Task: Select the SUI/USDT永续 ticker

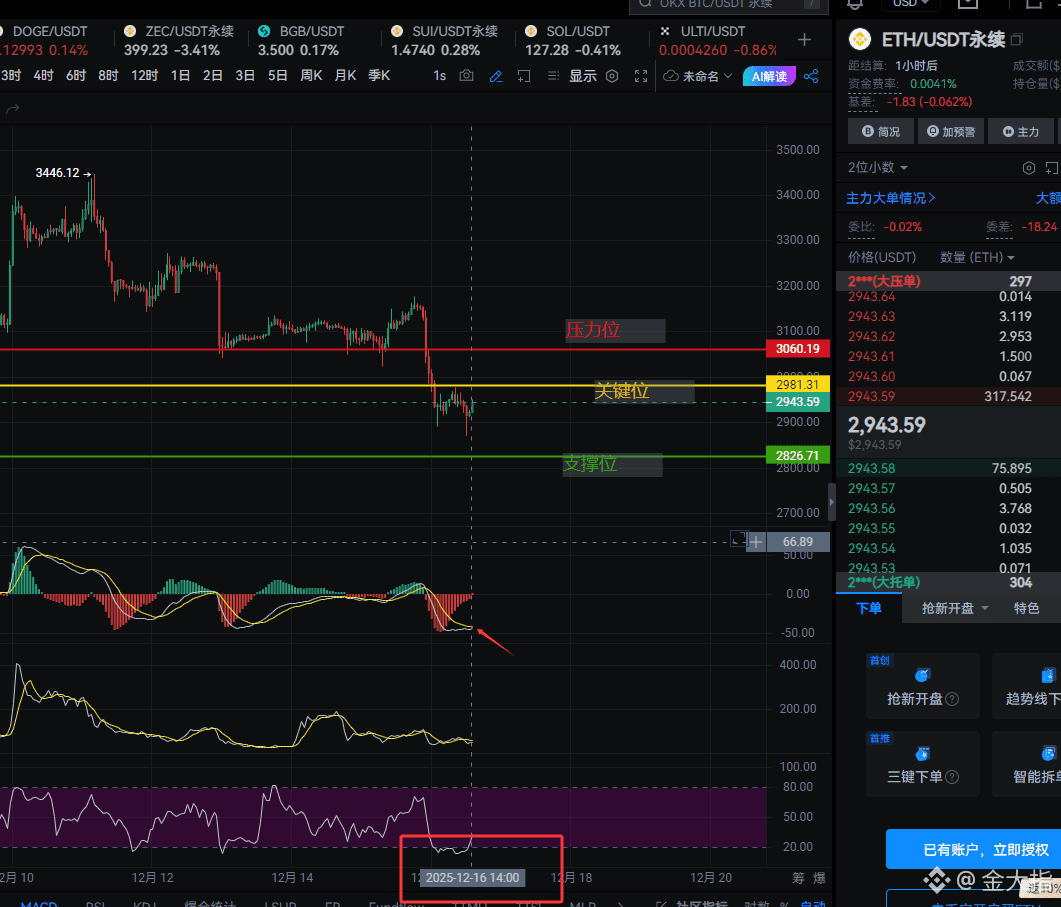Action: tap(444, 41)
